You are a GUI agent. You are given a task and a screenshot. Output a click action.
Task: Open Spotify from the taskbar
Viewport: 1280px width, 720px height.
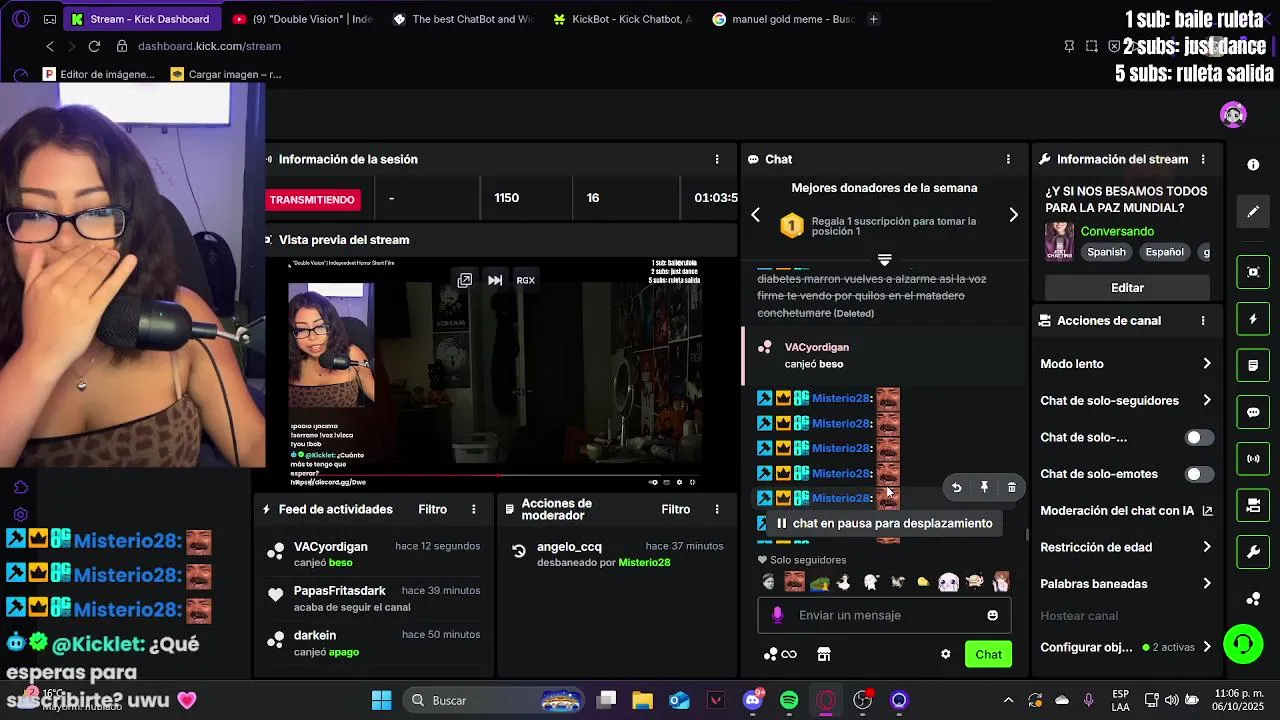point(789,701)
